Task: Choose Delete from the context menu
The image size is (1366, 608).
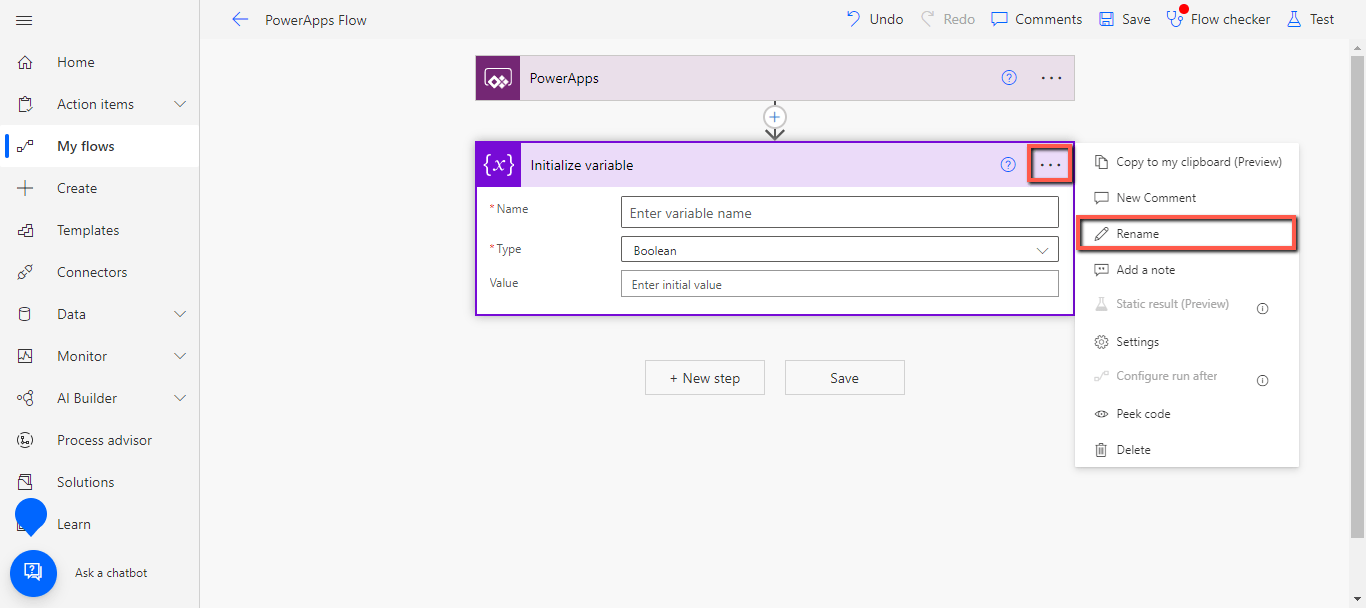Action: 1187,450
